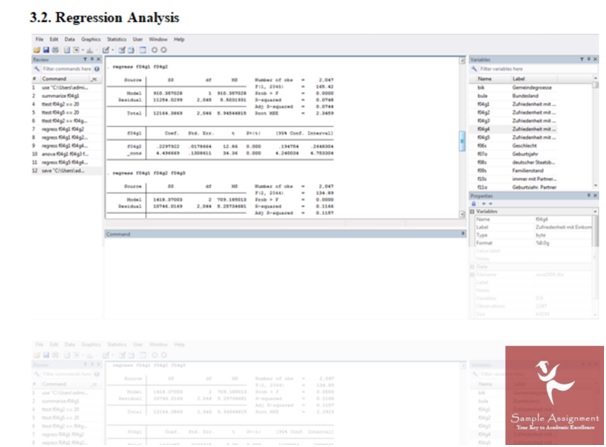Image resolution: width=606 pixels, height=447 pixels.
Task: Click the Review panel filter funnel icon
Action: (85, 59)
